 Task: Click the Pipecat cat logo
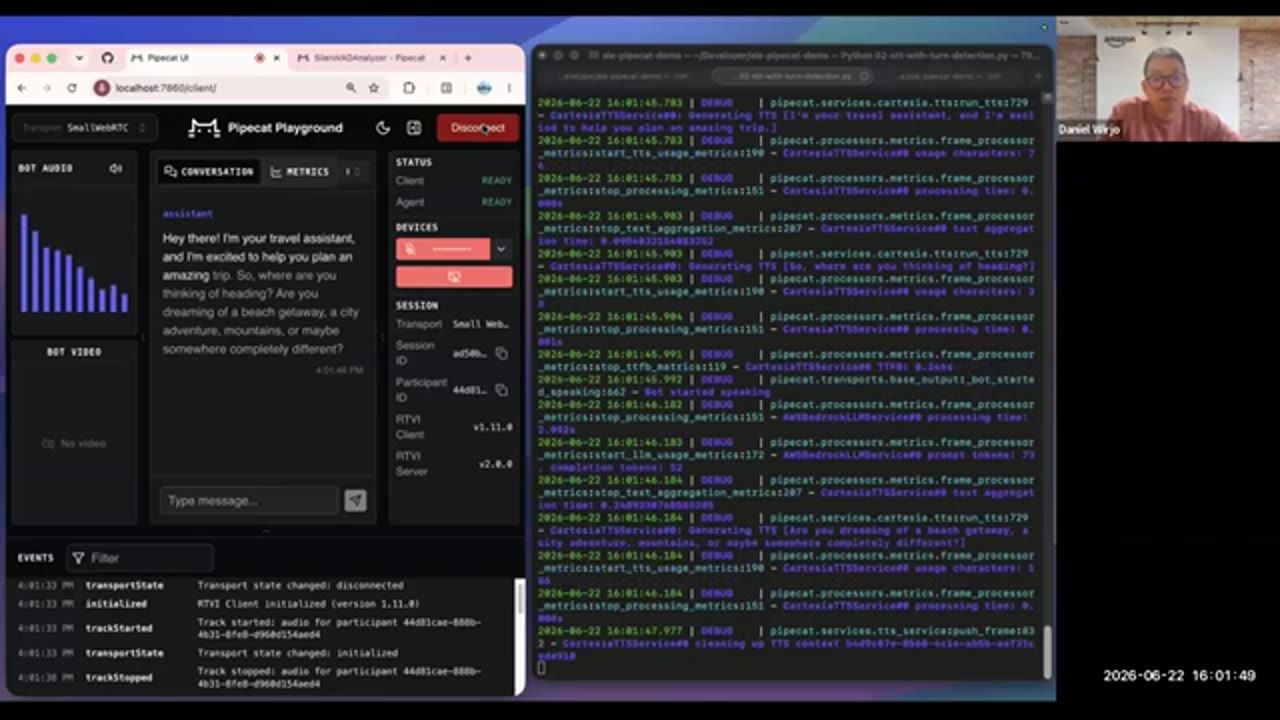point(204,128)
